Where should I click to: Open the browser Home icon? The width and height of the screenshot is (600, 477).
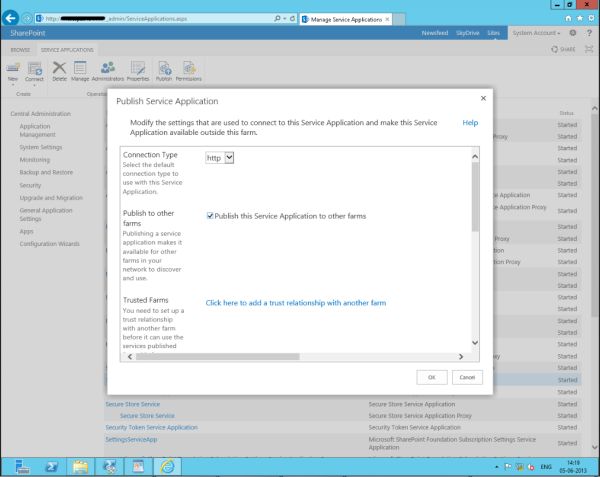[x=568, y=18]
